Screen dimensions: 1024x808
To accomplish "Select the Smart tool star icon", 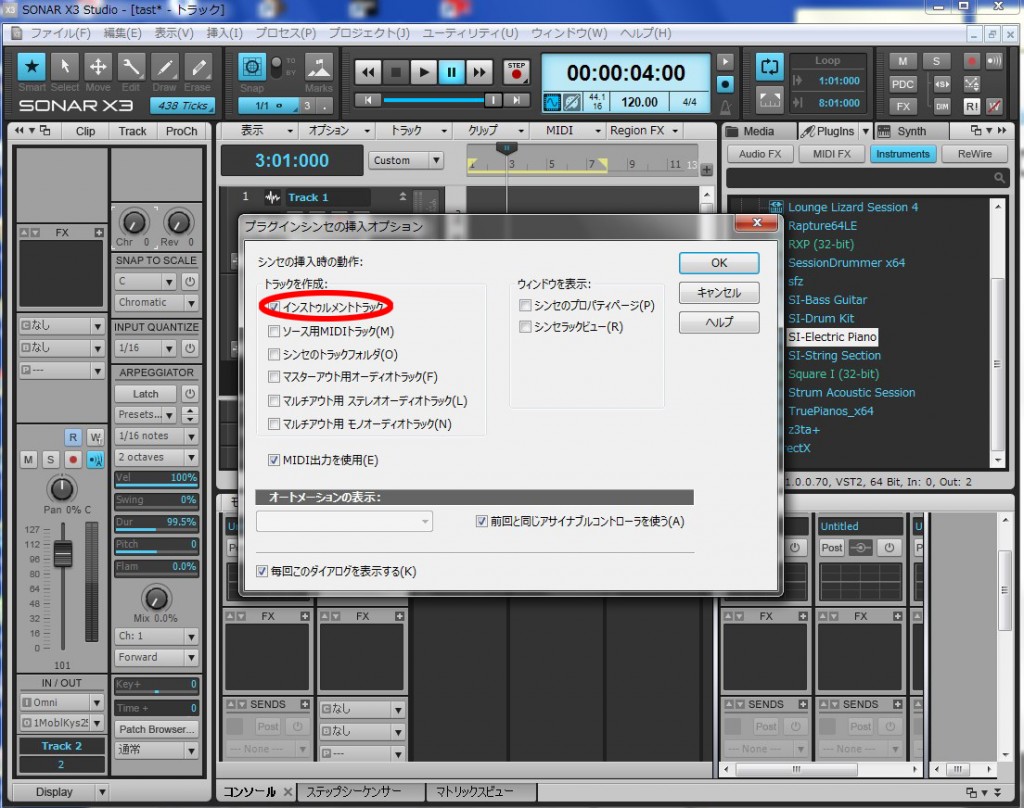I will (31, 67).
